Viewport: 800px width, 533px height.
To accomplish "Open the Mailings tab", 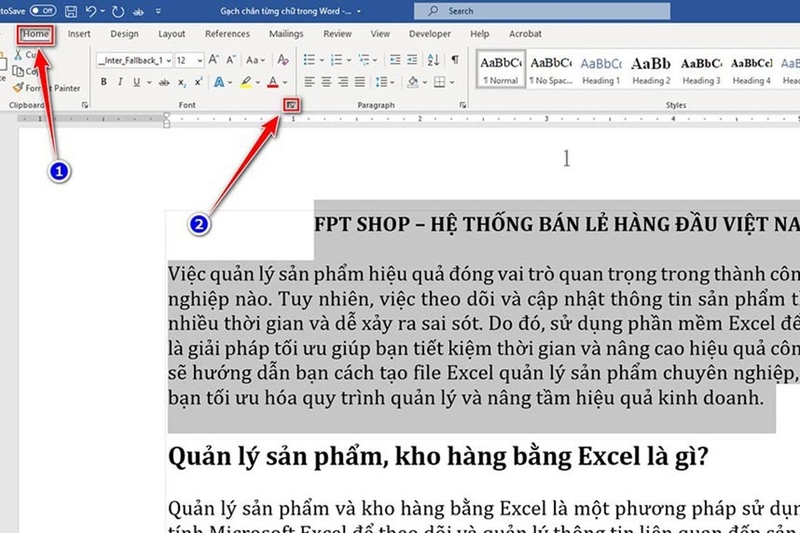I will click(286, 34).
